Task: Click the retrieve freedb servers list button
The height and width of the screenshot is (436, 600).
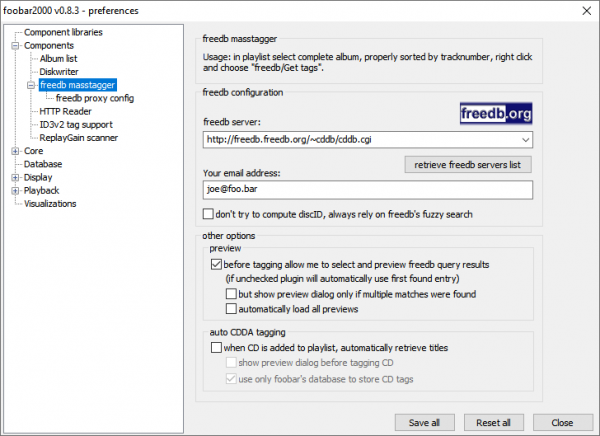Action: [x=468, y=164]
